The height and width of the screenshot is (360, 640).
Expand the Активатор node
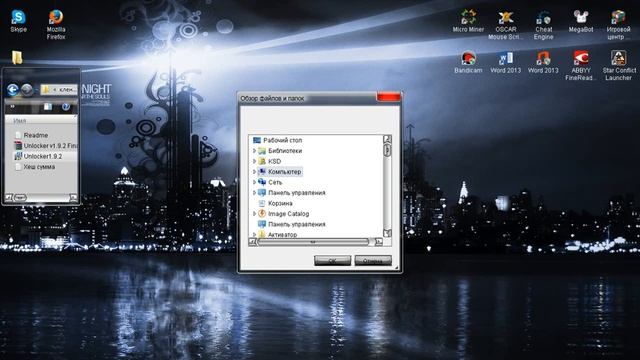click(254, 235)
